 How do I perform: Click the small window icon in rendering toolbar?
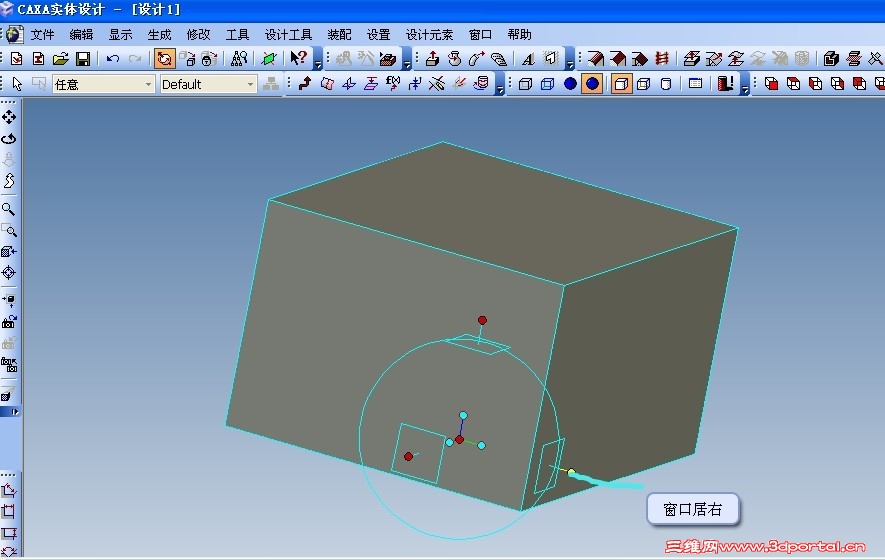(695, 84)
